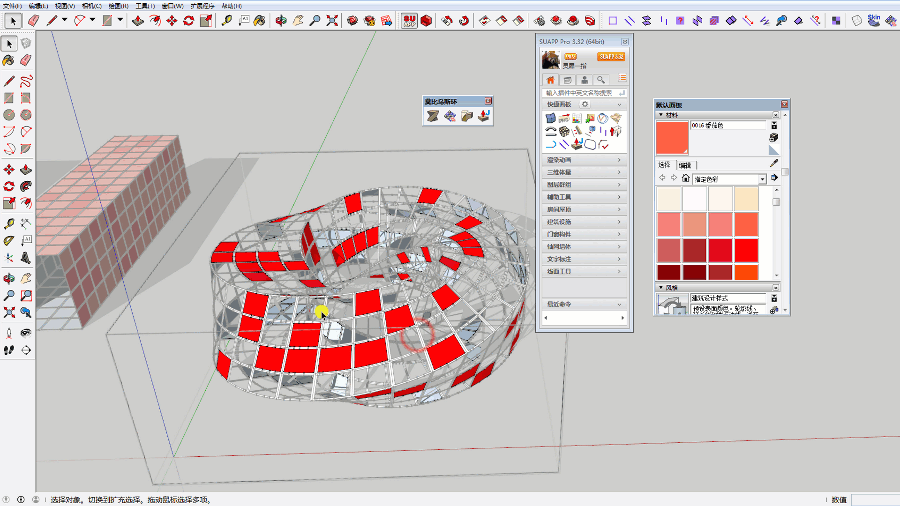Select the Pan hand tool
Image resolution: width=900 pixels, height=506 pixels.
297,20
